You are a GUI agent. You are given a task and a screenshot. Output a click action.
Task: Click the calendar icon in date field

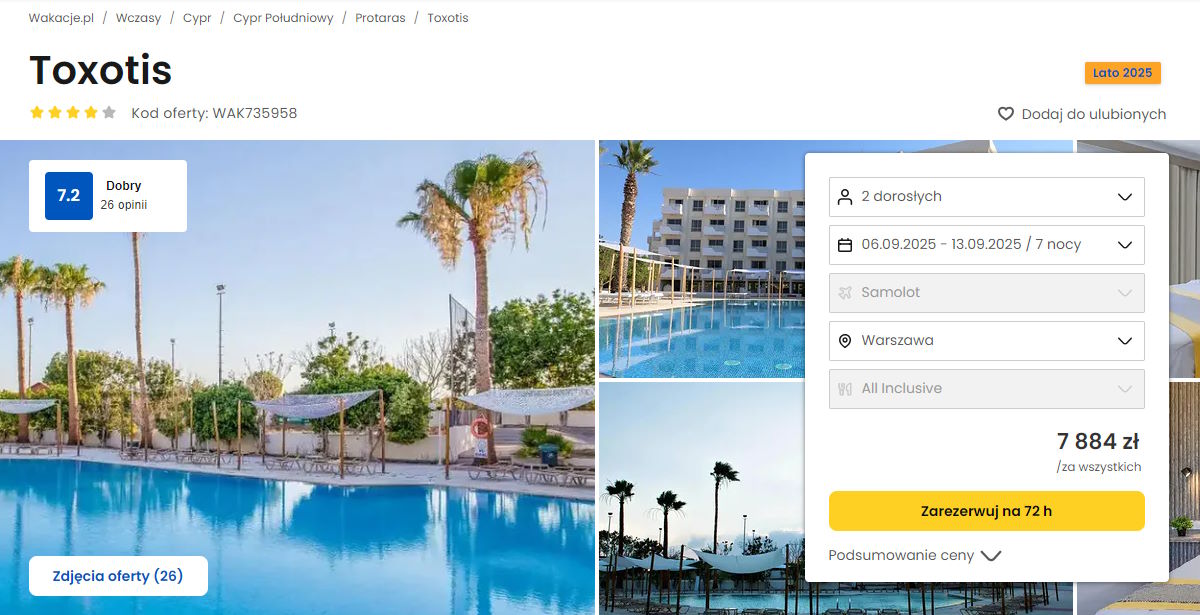(x=845, y=245)
